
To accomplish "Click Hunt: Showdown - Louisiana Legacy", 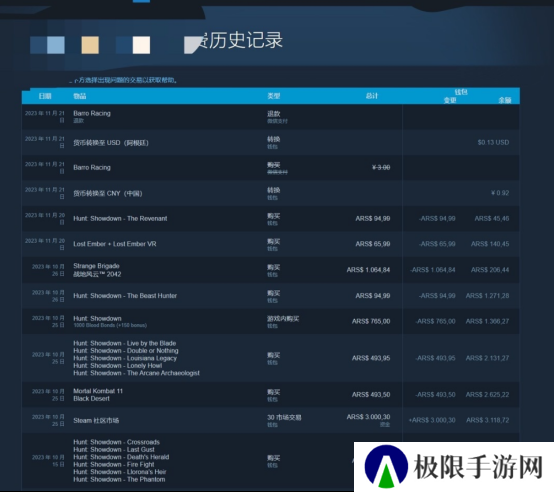I will point(125,358).
